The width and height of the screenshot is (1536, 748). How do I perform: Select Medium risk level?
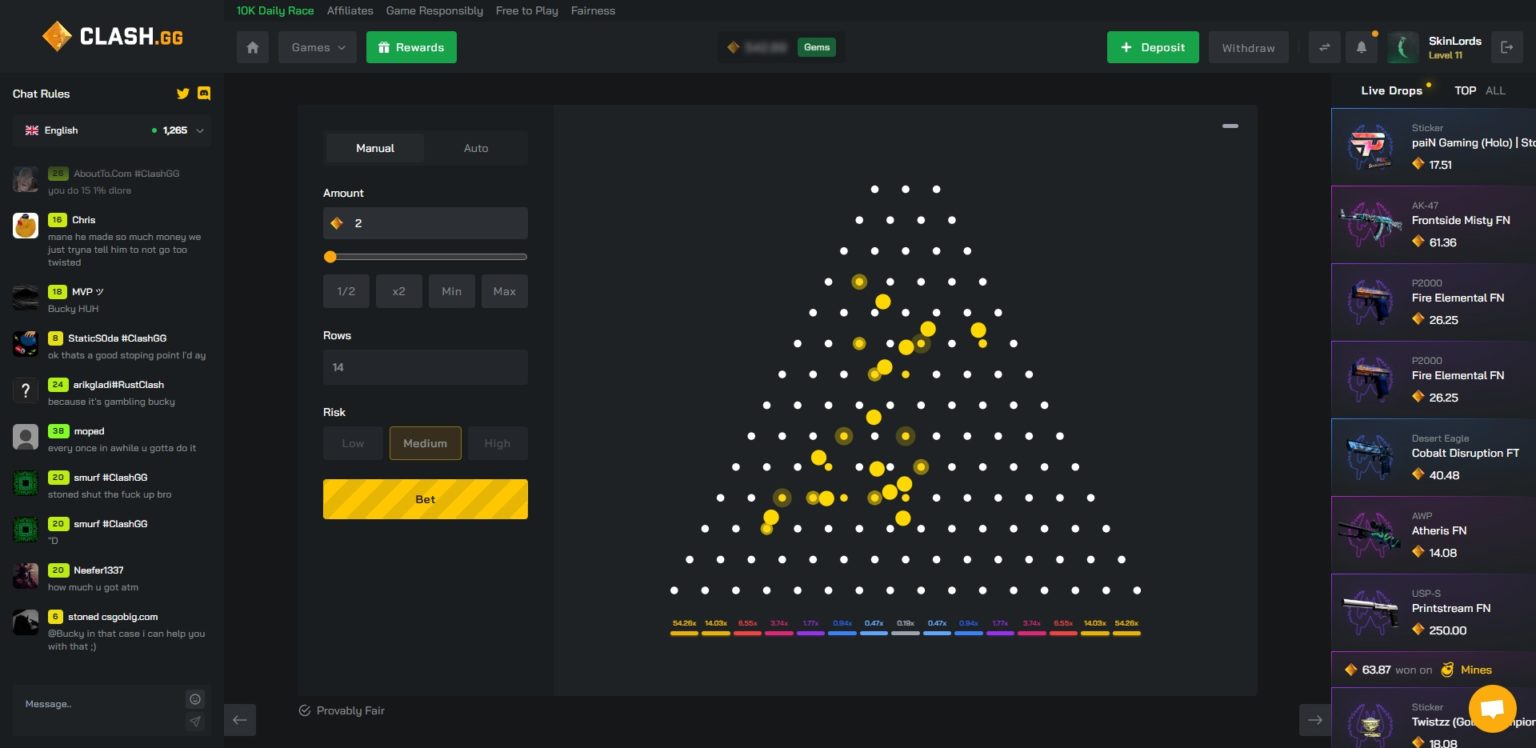pos(425,443)
